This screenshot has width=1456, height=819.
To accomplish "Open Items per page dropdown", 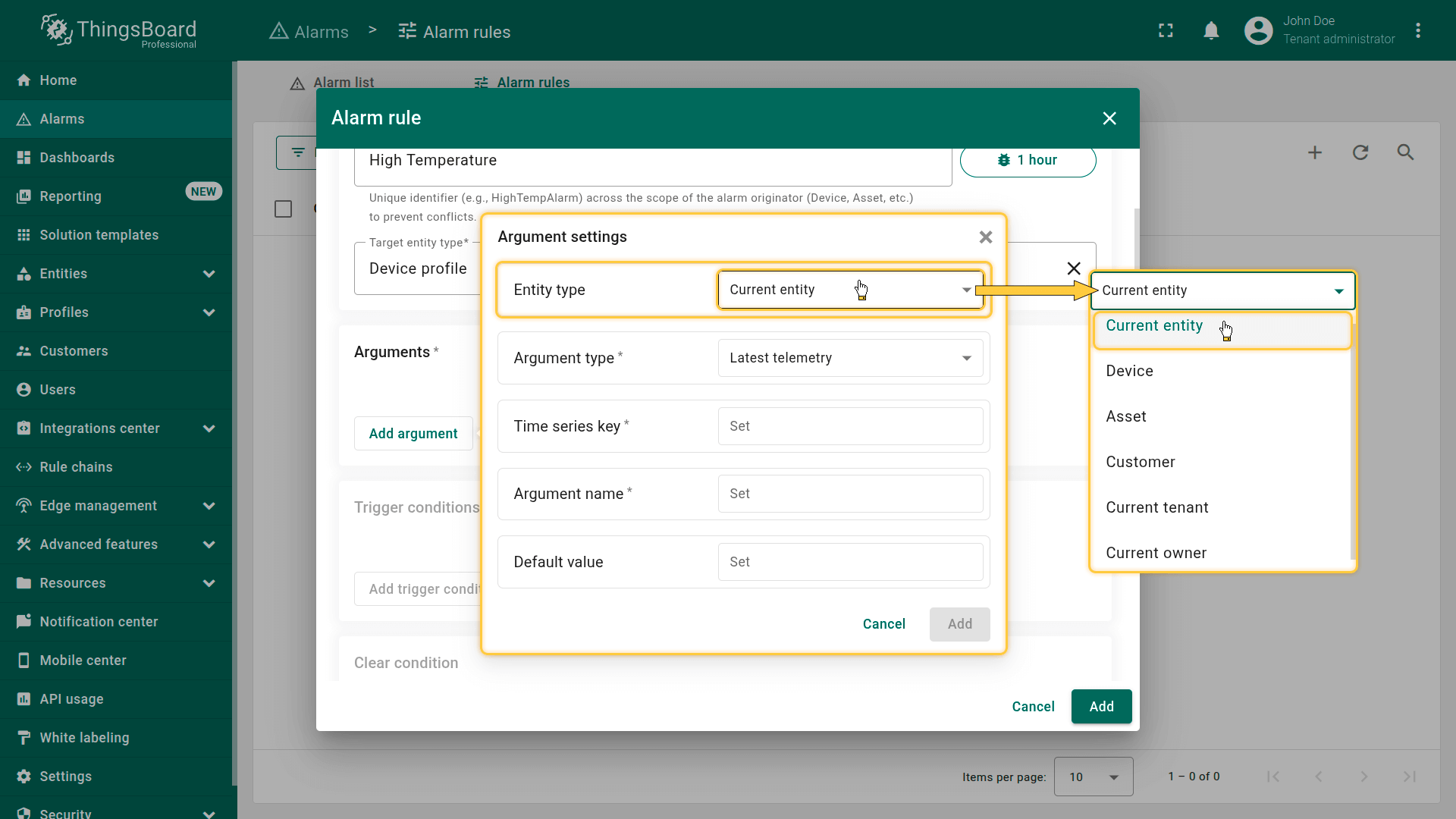I will coord(1093,777).
